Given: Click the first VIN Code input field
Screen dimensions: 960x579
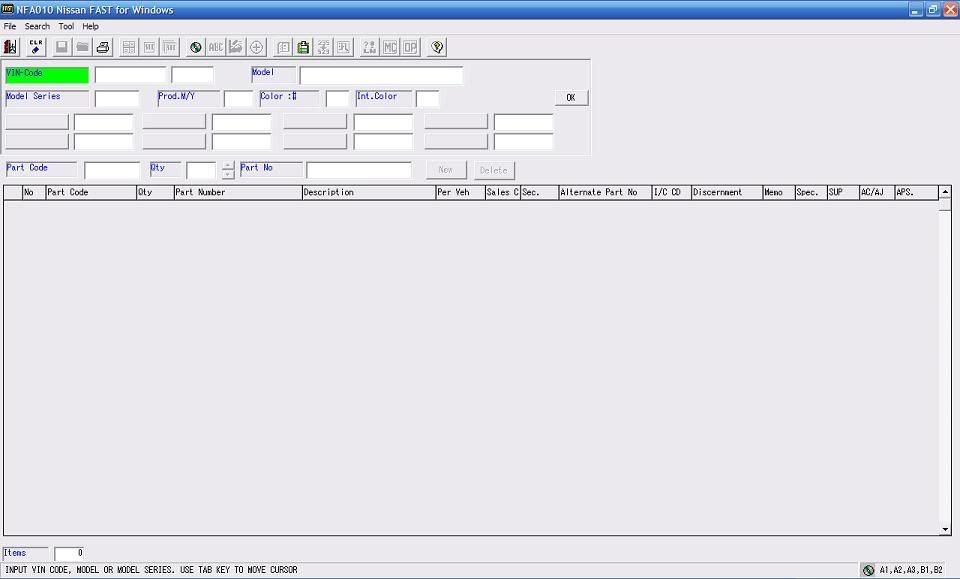Looking at the screenshot, I should click(130, 75).
